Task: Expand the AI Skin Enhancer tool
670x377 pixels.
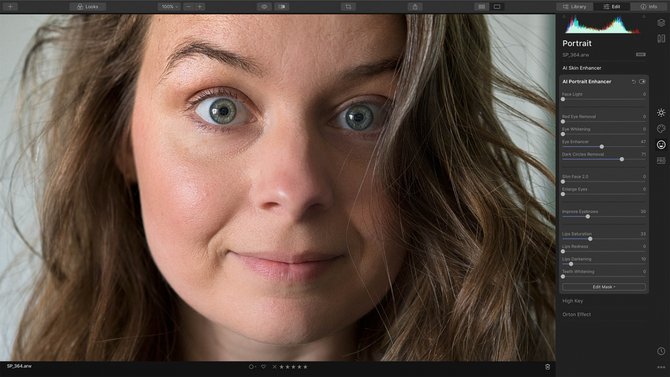Action: [582, 68]
